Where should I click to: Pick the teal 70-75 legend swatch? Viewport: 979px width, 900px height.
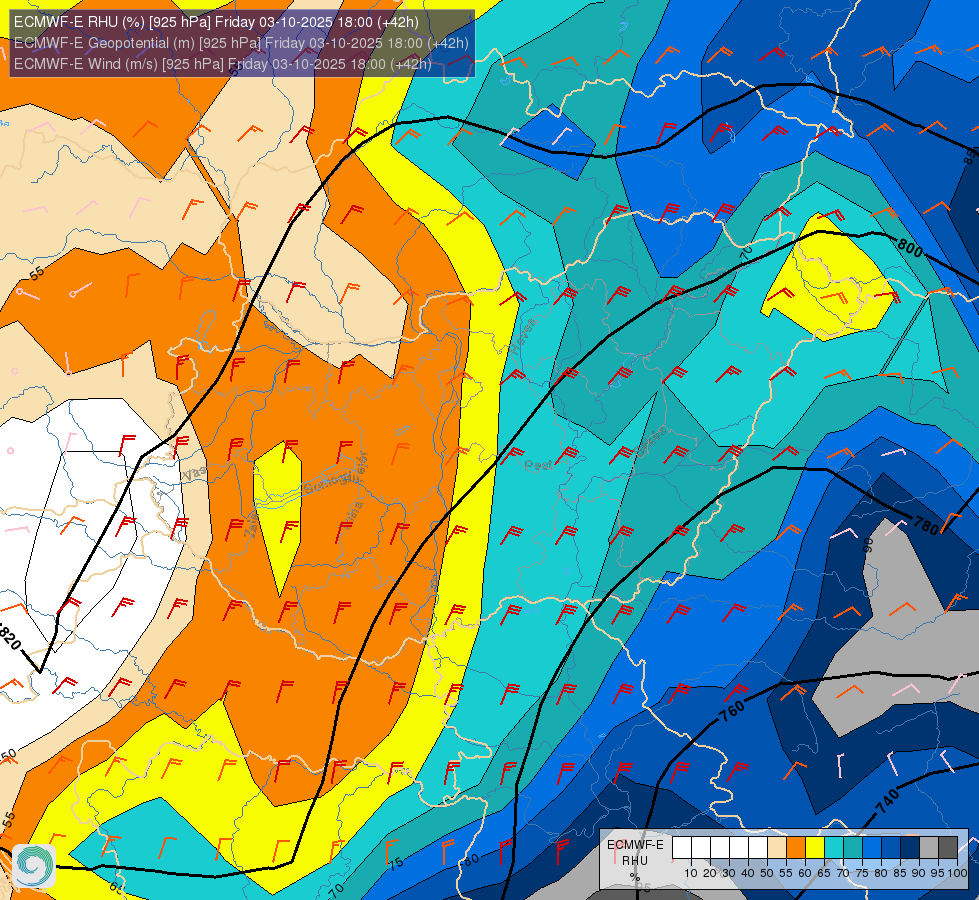coord(853,848)
